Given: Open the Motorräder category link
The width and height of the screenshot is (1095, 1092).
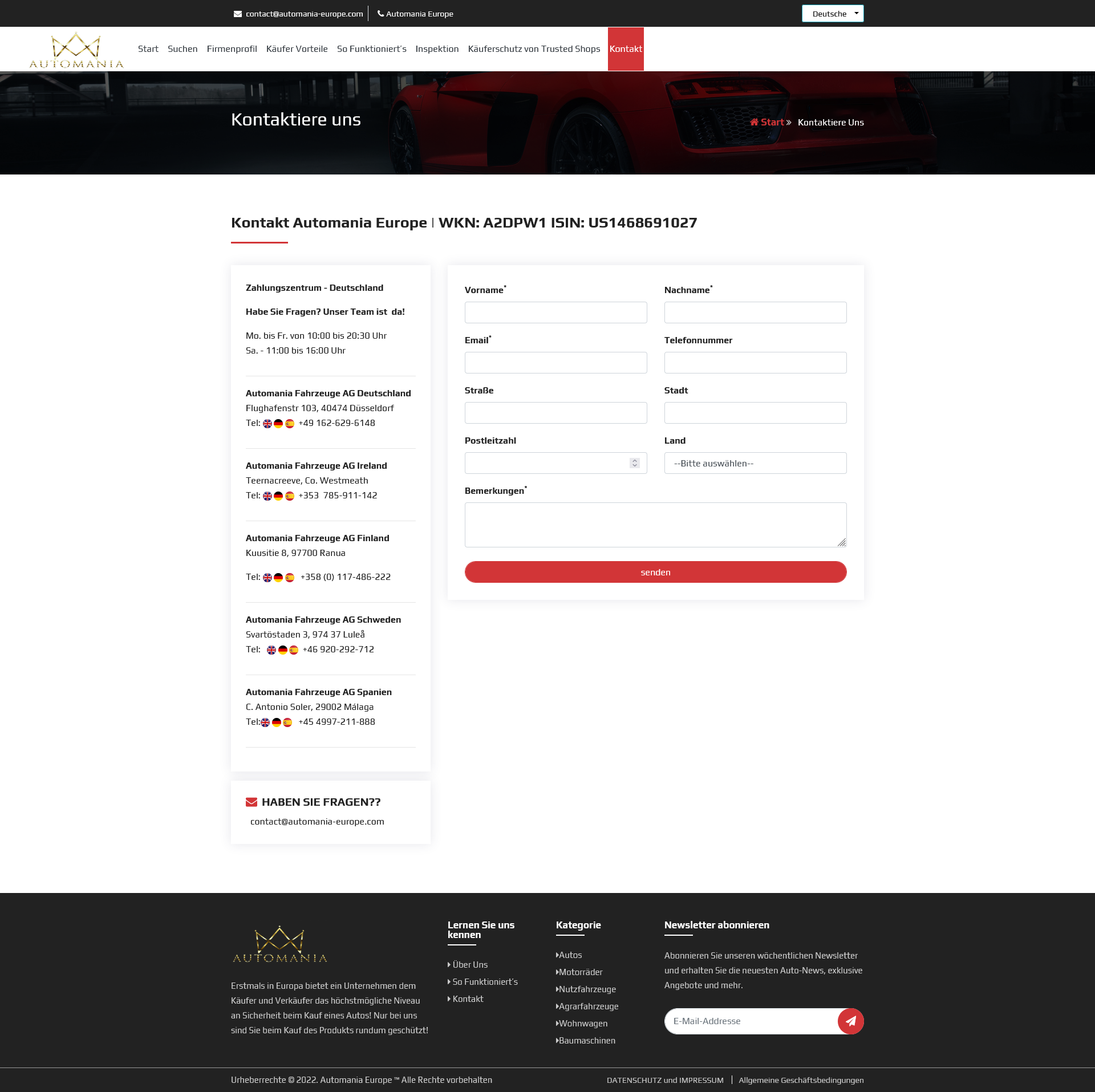Looking at the screenshot, I should tap(581, 972).
